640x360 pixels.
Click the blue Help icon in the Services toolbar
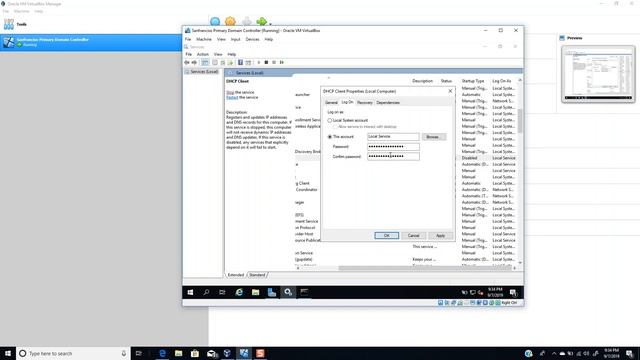click(240, 62)
